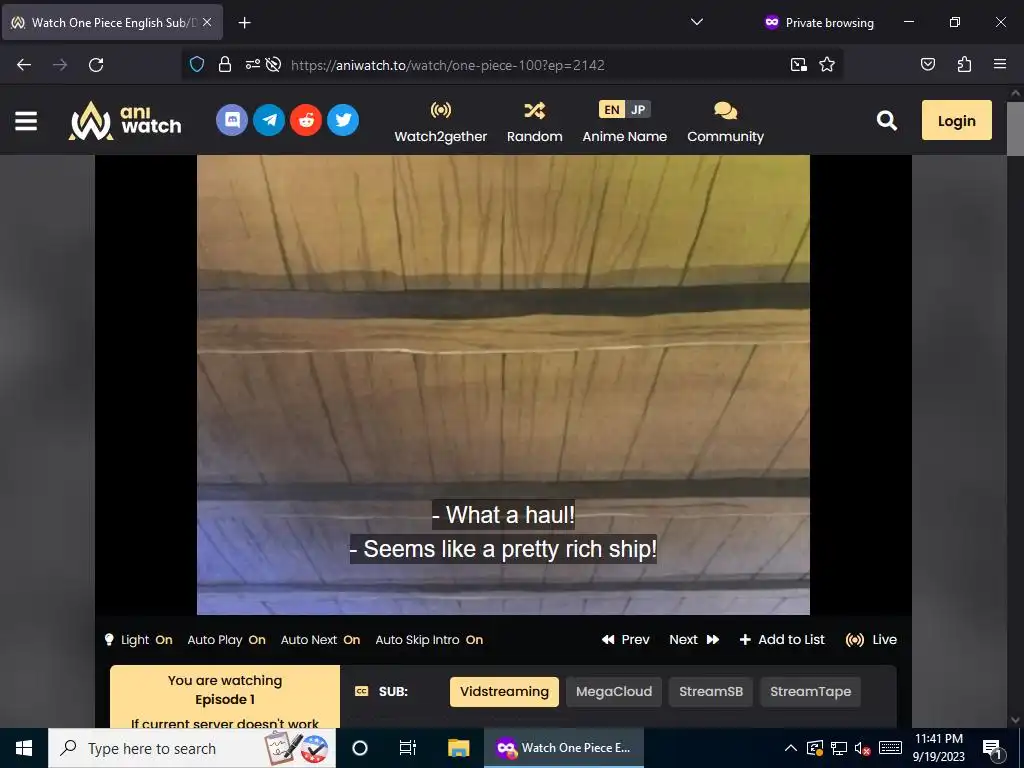Click the tracking protection shield icon
The height and width of the screenshot is (768, 1024).
[197, 65]
